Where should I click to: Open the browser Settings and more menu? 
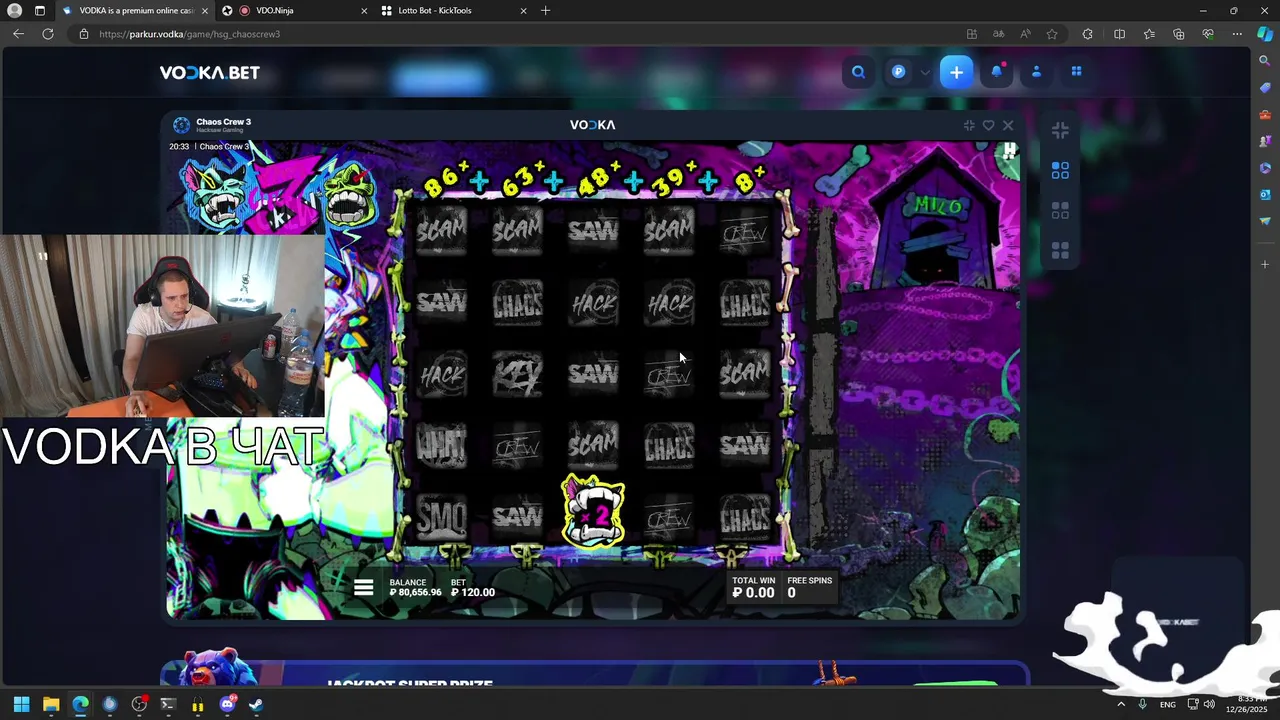pos(1237,34)
